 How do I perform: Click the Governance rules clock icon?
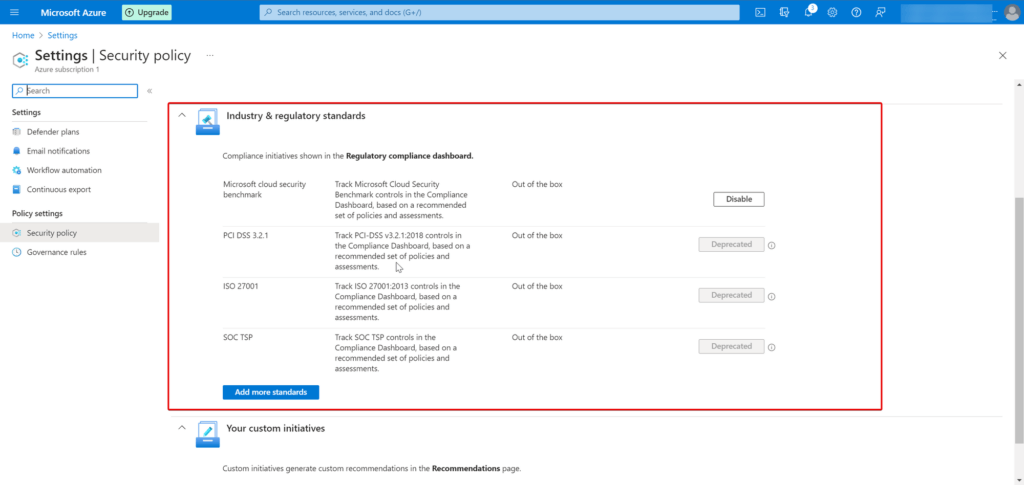click(x=17, y=252)
